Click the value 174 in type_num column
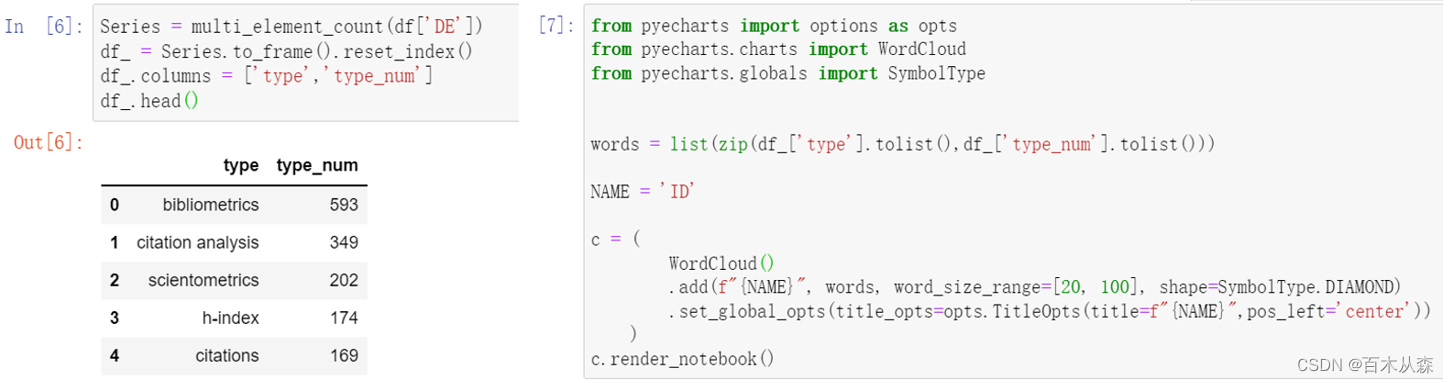The image size is (1449, 383). coord(343,318)
